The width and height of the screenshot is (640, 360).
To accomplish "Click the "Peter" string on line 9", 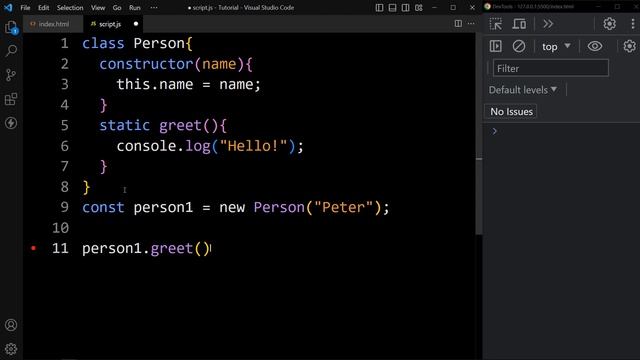I will tap(343, 207).
